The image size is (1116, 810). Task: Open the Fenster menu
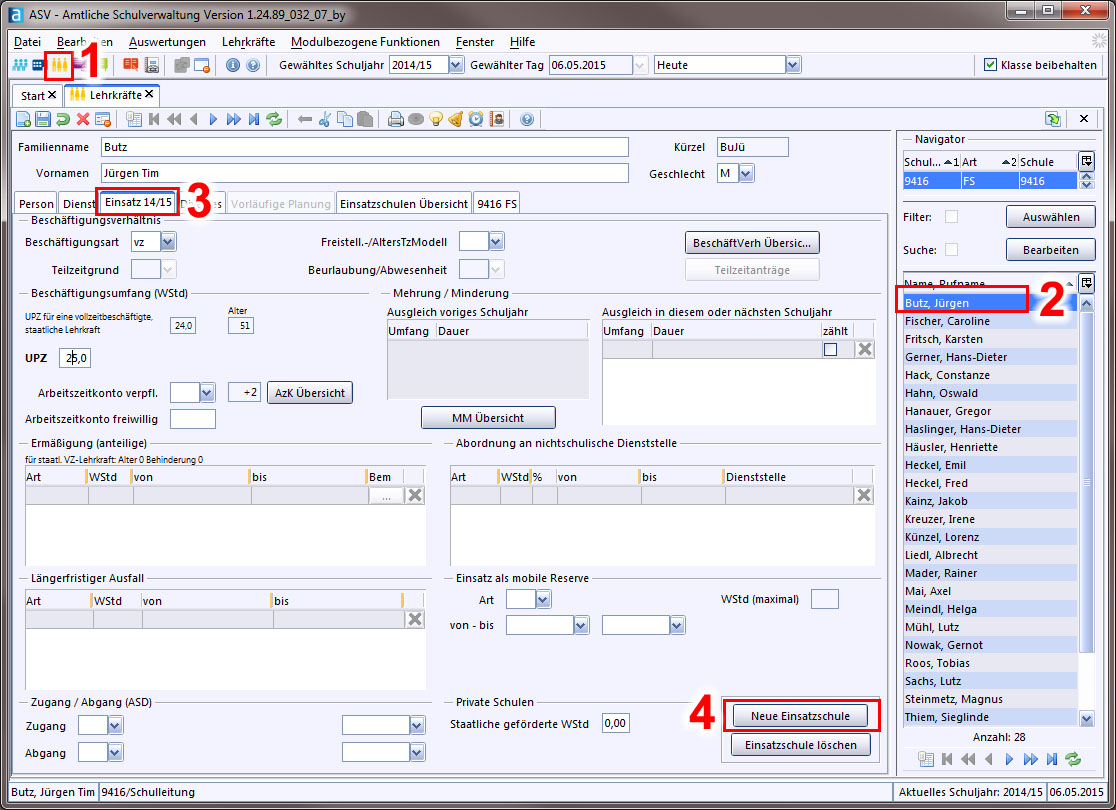[475, 42]
